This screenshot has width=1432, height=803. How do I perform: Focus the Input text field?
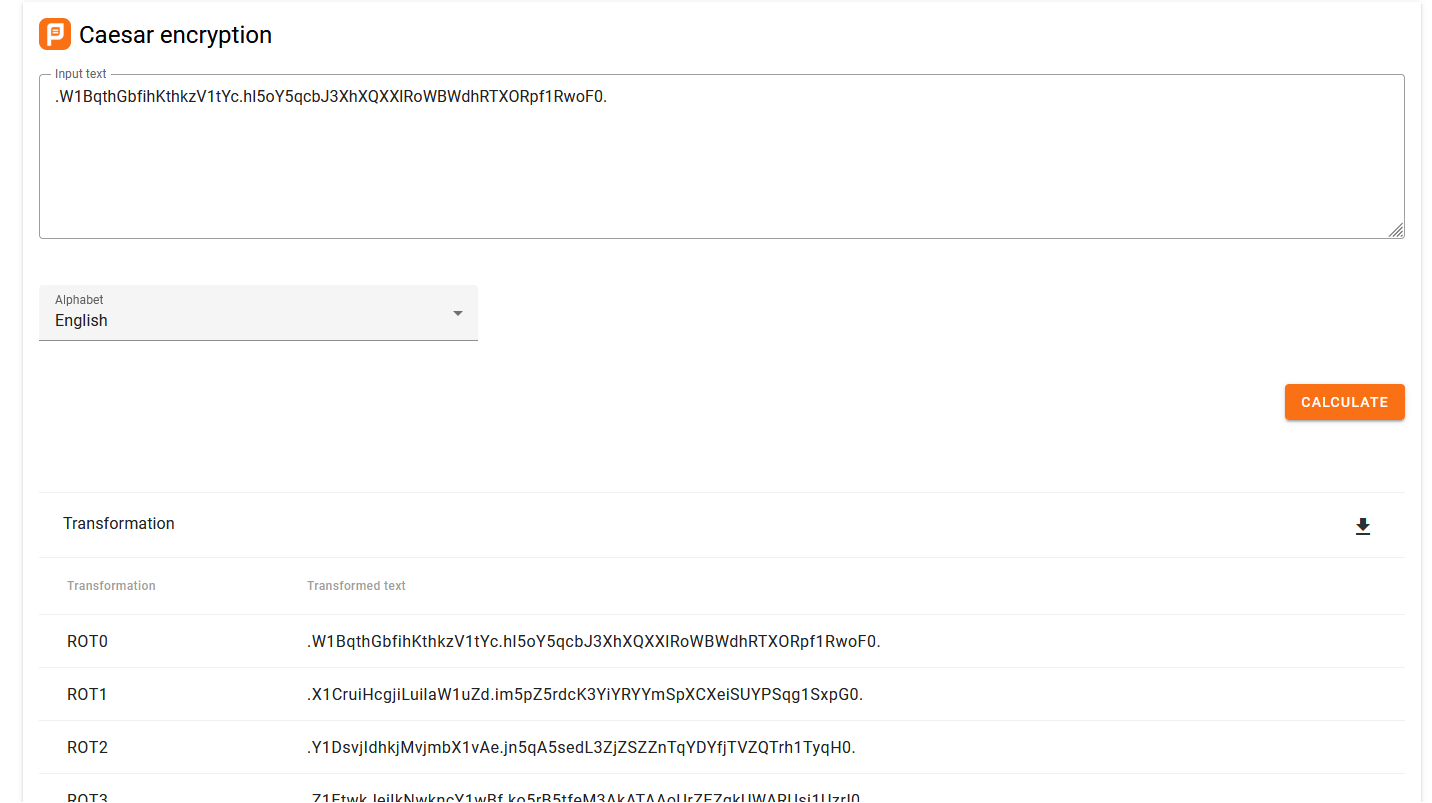click(x=721, y=156)
